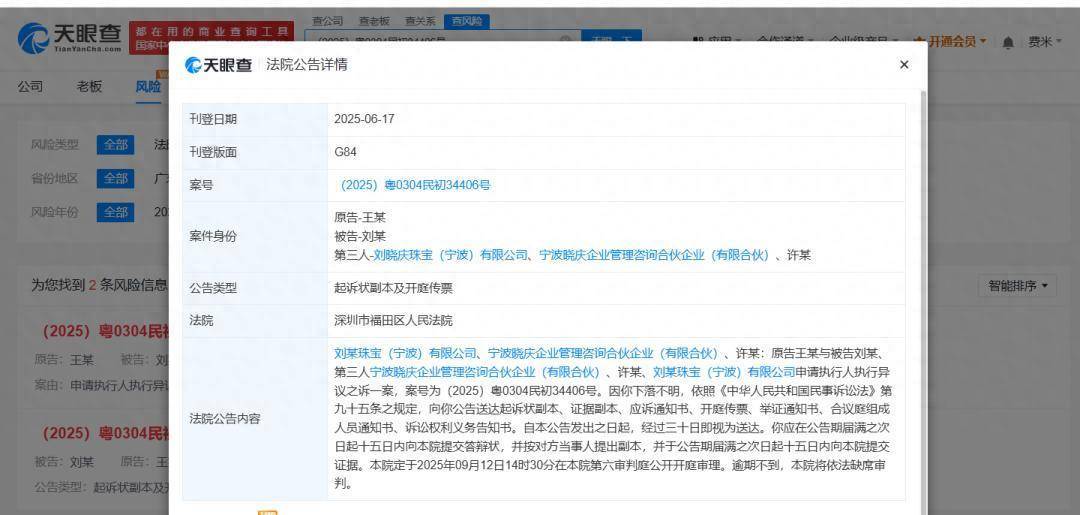Select the 查关系 search tab
1080x515 pixels.
pos(420,21)
